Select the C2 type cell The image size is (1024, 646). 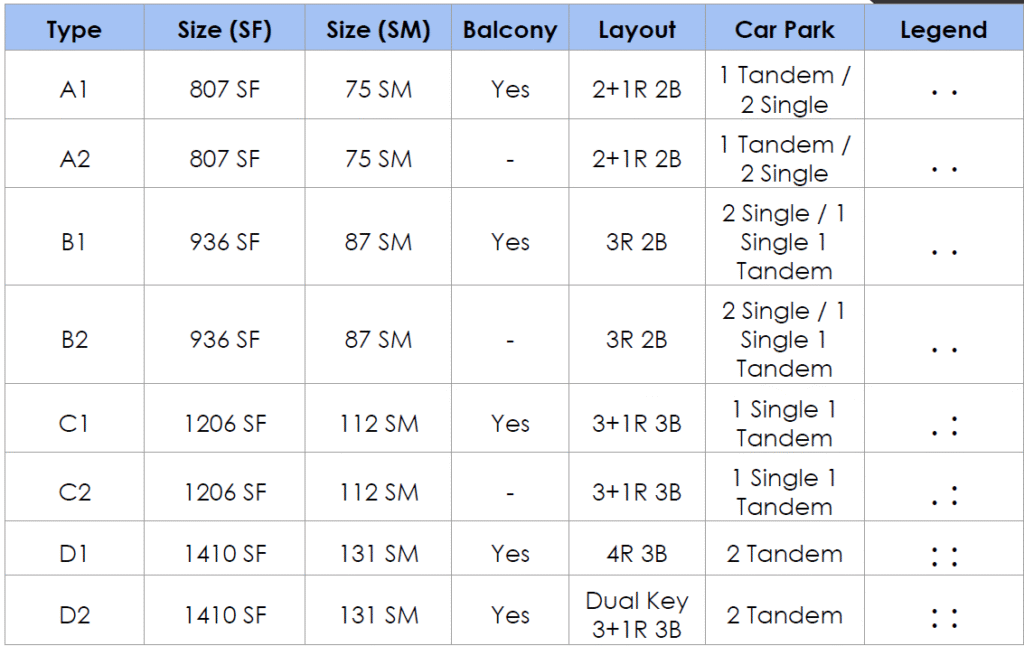(74, 492)
